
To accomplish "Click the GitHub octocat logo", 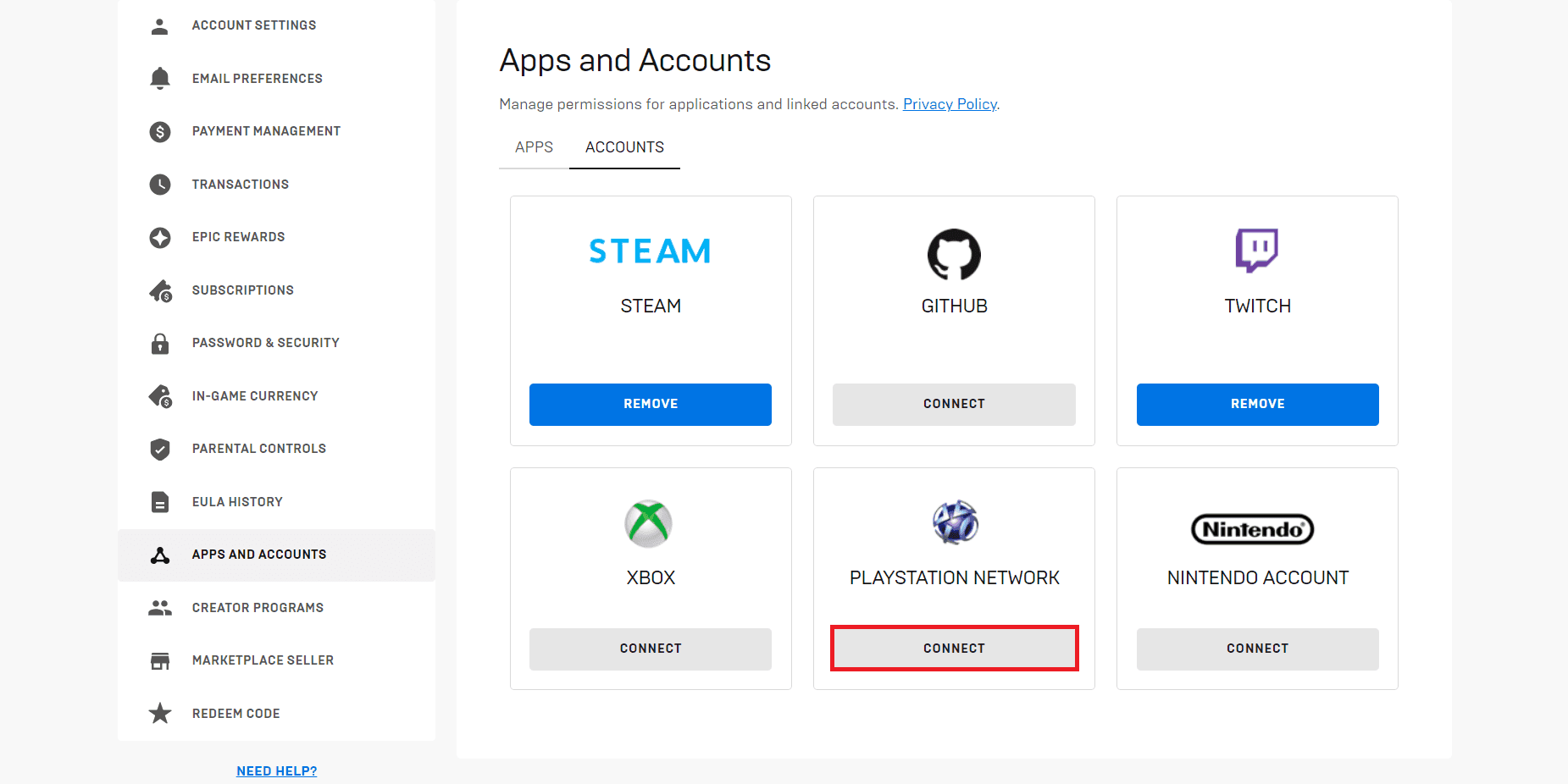I will pos(954,254).
